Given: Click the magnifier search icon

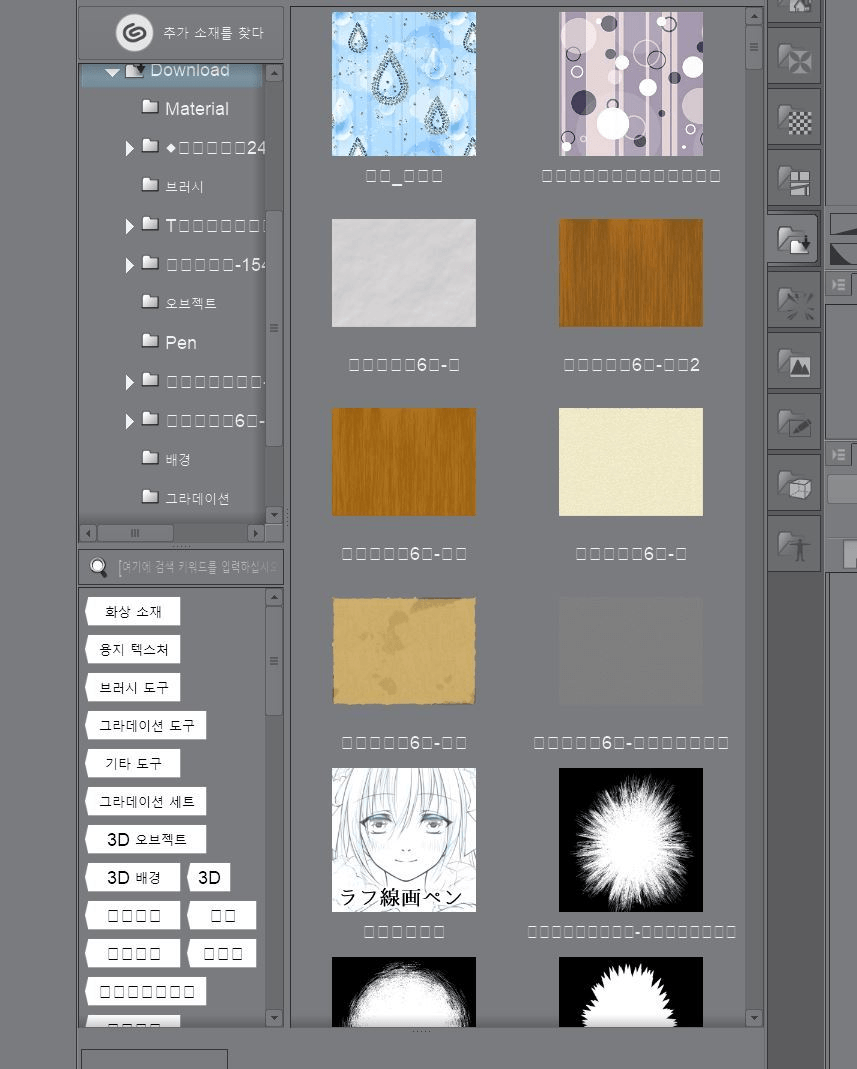Looking at the screenshot, I should click(x=98, y=568).
